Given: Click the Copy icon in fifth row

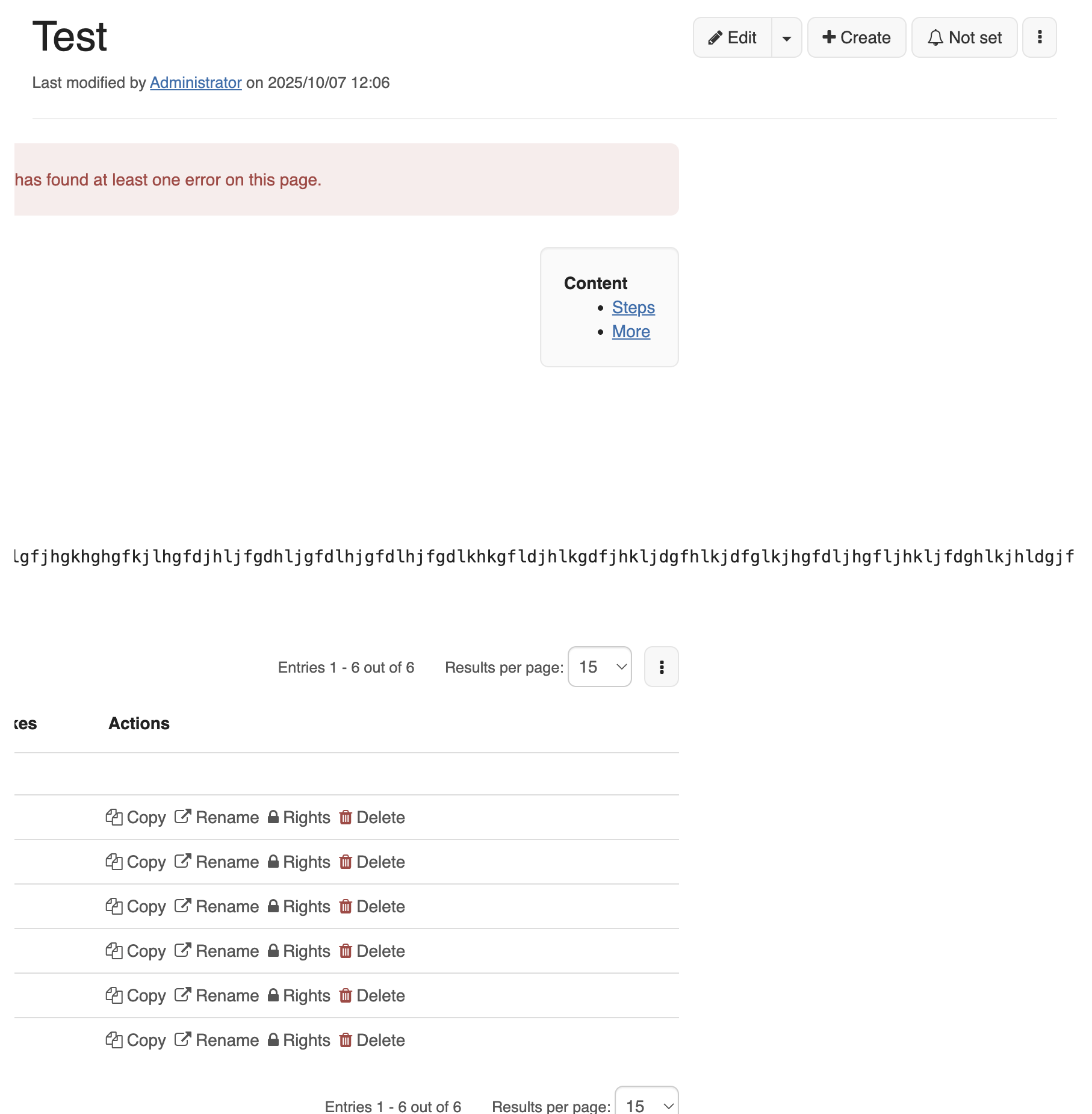Looking at the screenshot, I should [114, 995].
